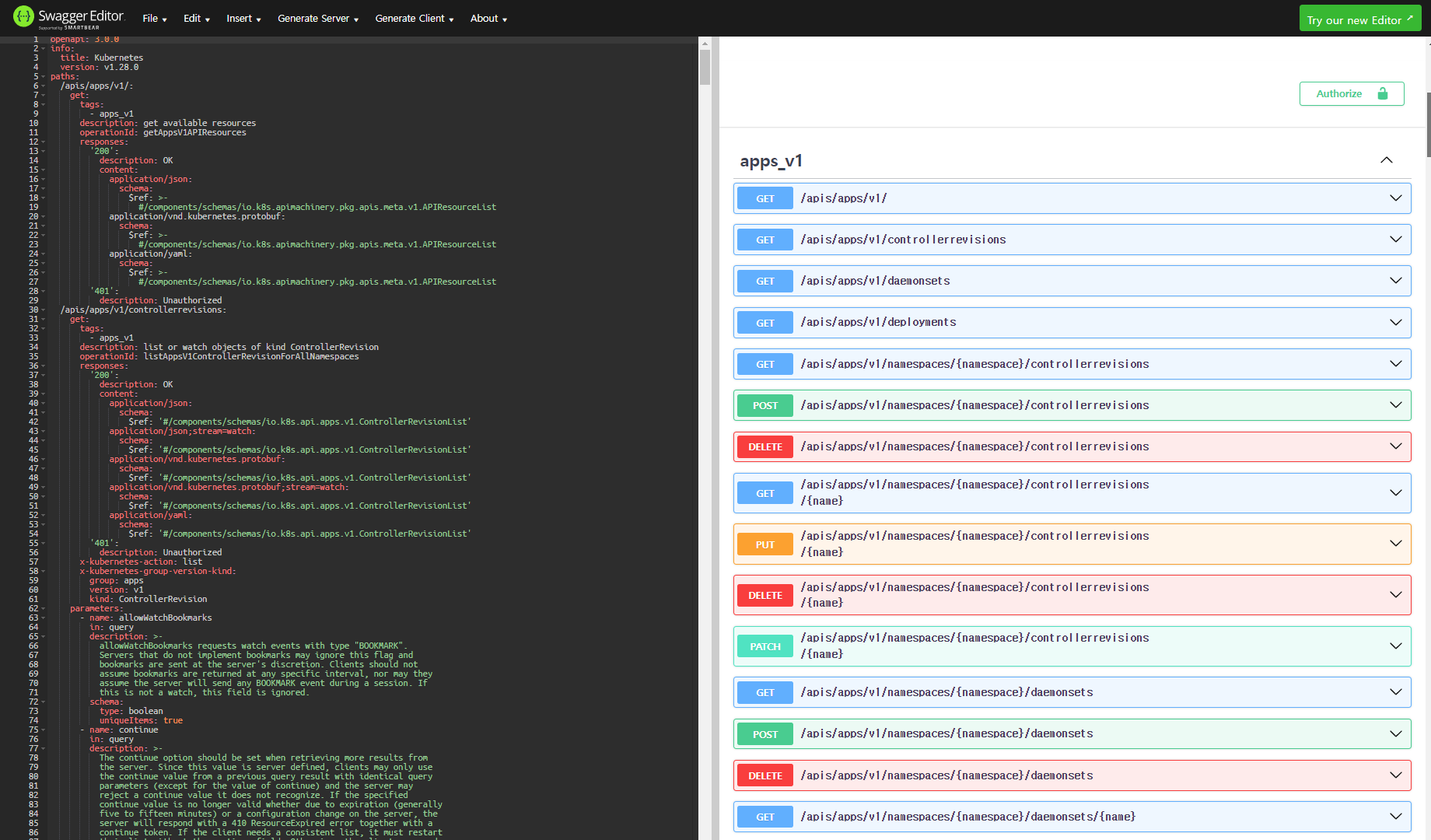The image size is (1431, 840).
Task: Click the padlock icon on Authorize button
Action: click(x=1383, y=93)
